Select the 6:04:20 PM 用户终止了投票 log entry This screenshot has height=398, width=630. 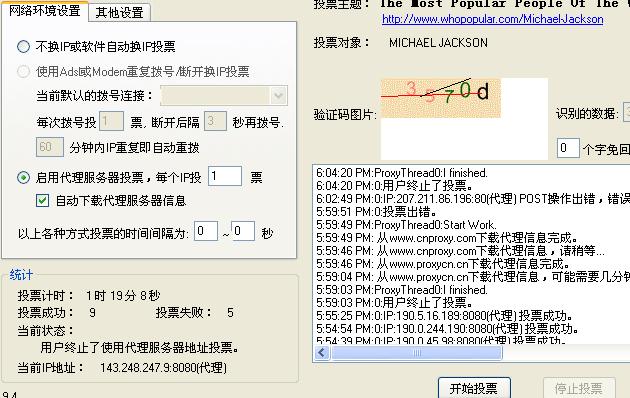pos(395,186)
